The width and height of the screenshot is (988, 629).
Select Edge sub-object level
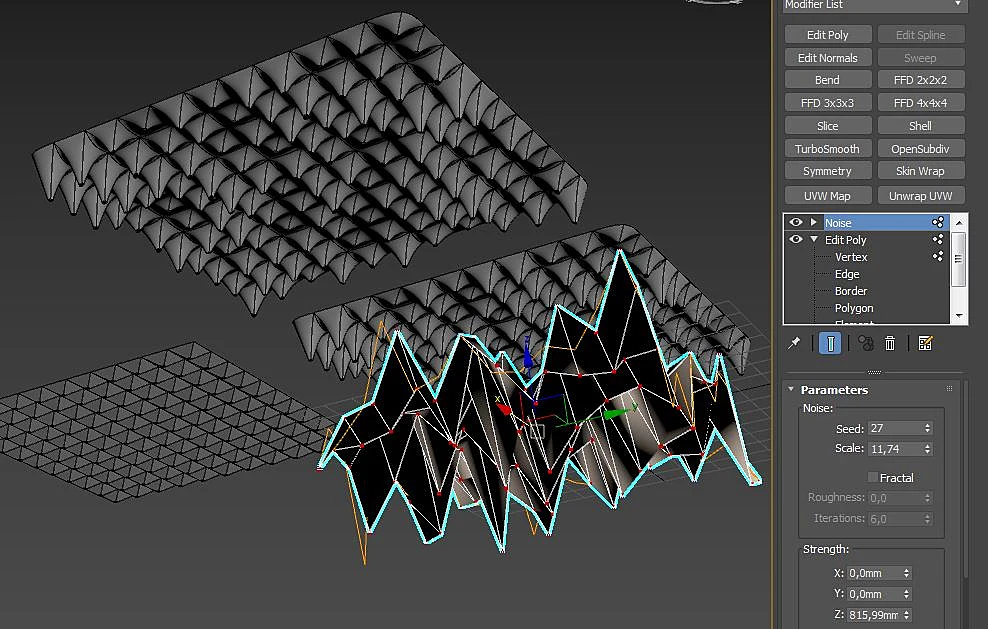point(847,274)
